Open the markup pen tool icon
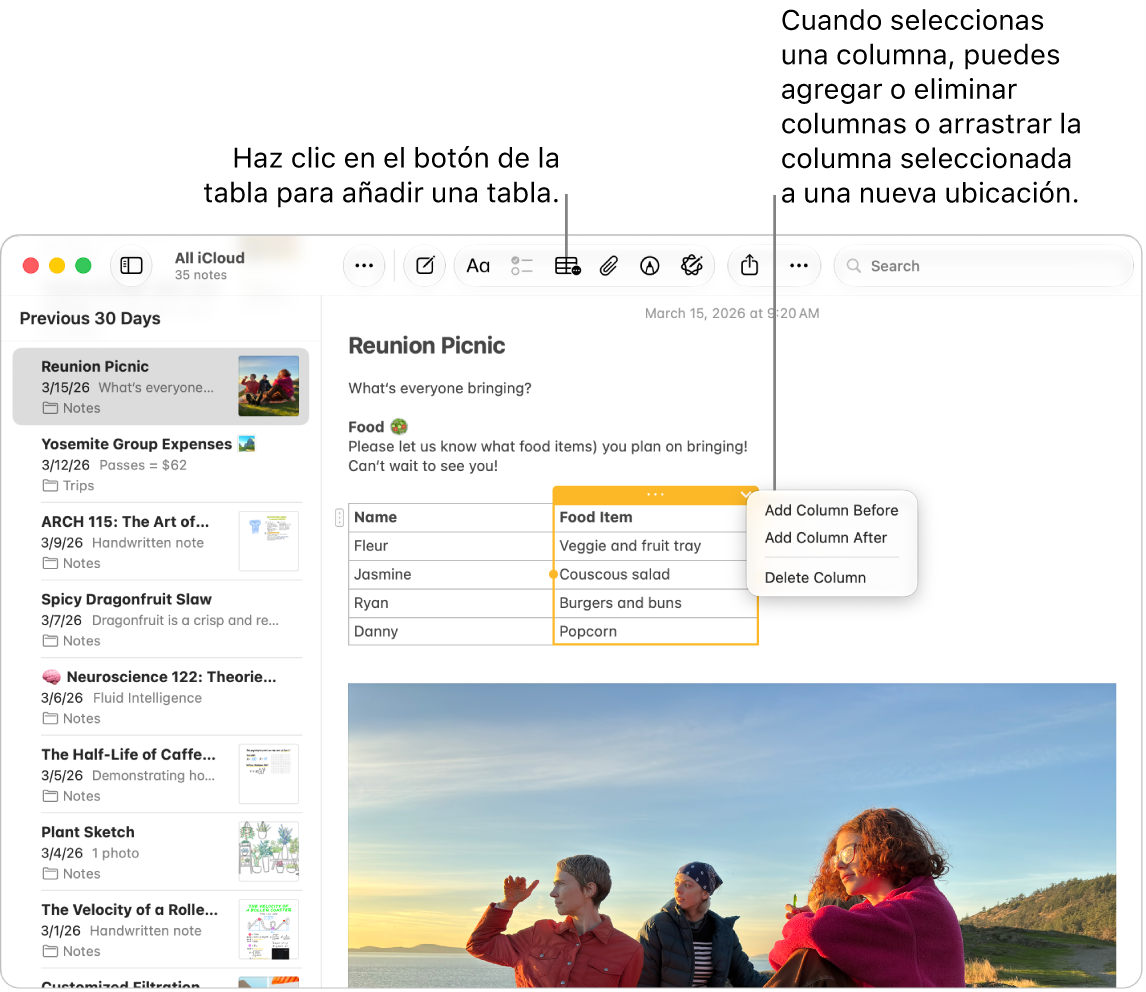 [x=650, y=265]
